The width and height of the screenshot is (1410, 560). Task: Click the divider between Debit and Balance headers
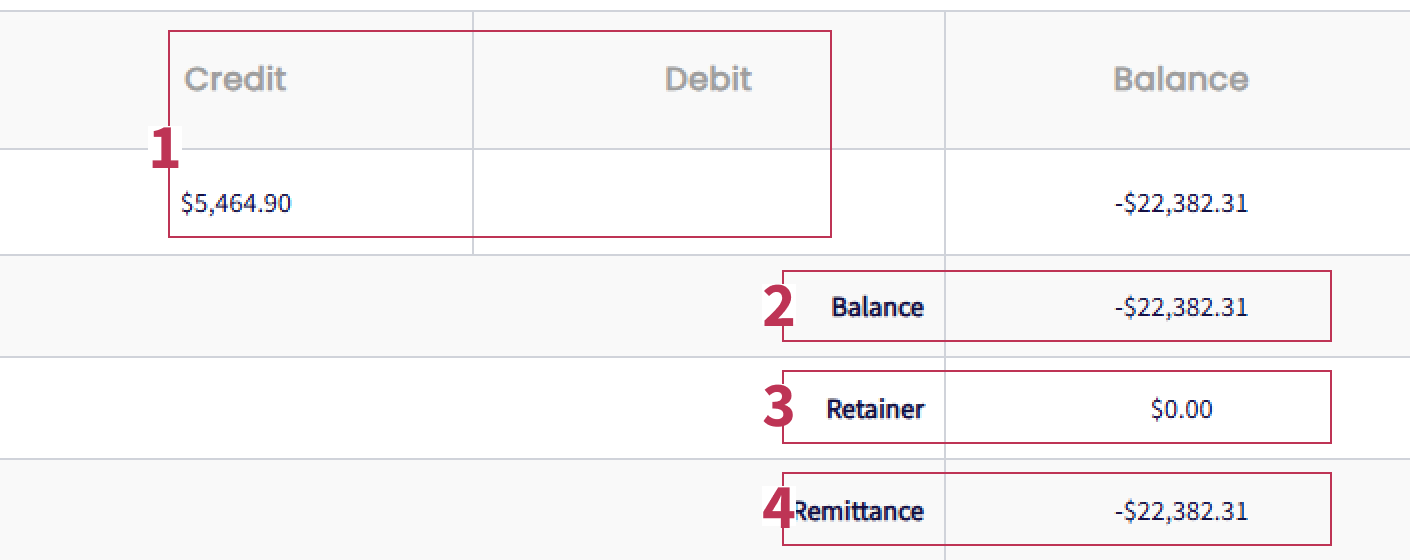coord(944,80)
